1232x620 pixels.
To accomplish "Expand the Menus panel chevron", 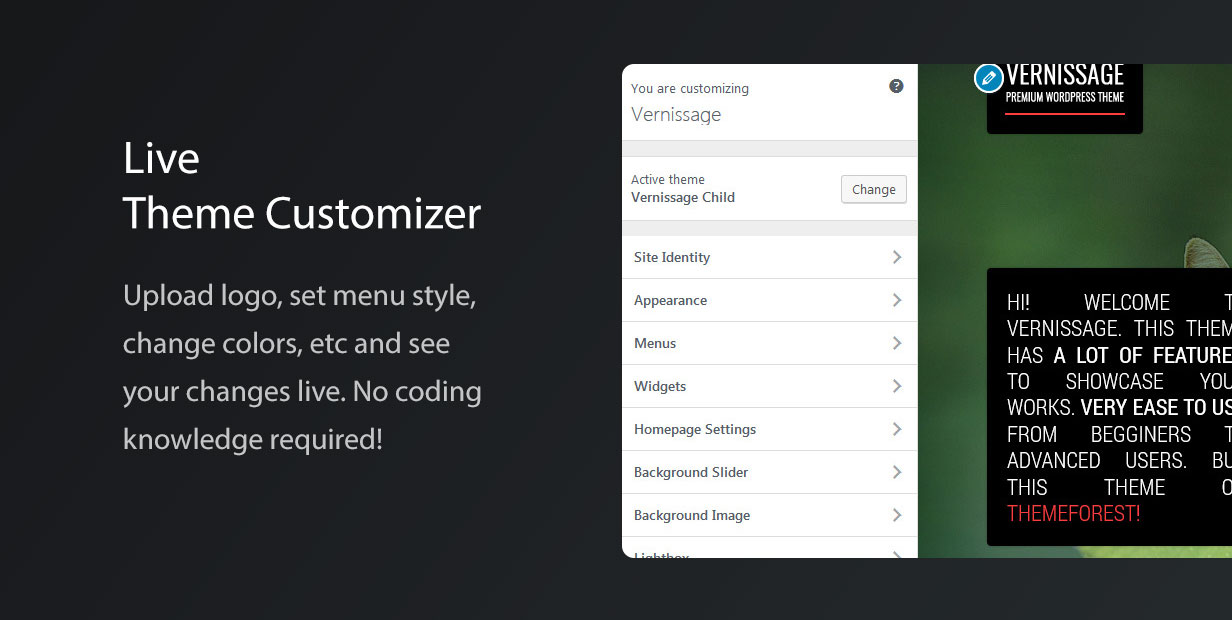I will (897, 343).
